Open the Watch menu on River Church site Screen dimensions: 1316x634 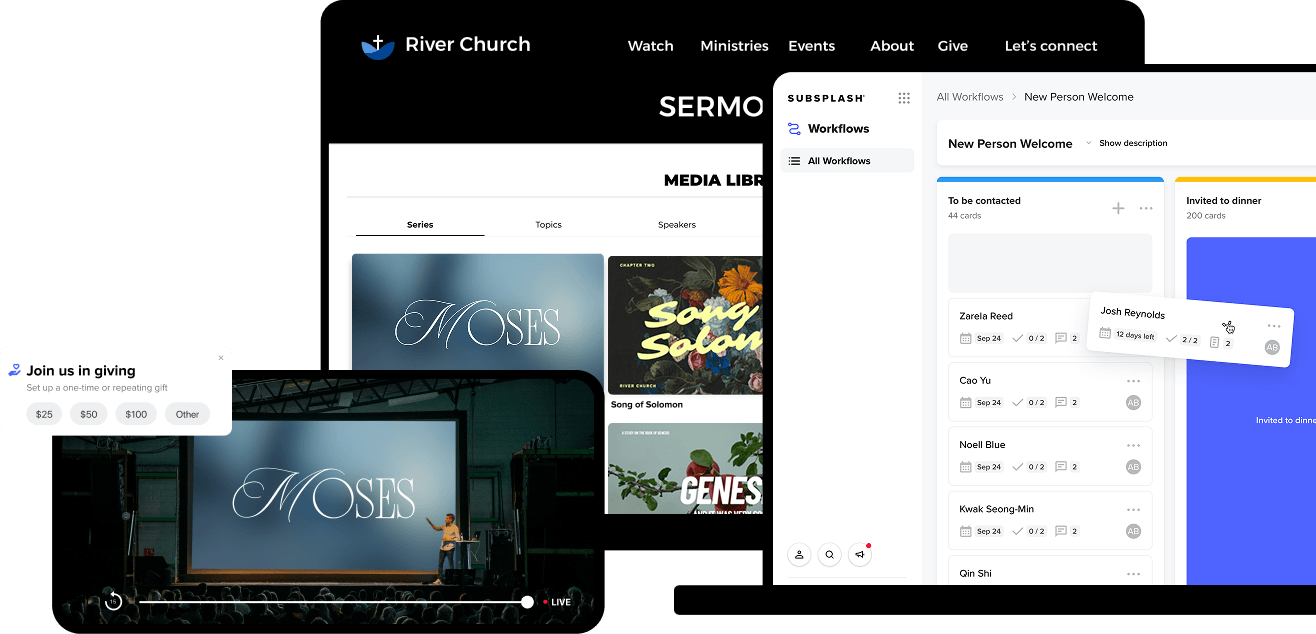click(x=650, y=46)
